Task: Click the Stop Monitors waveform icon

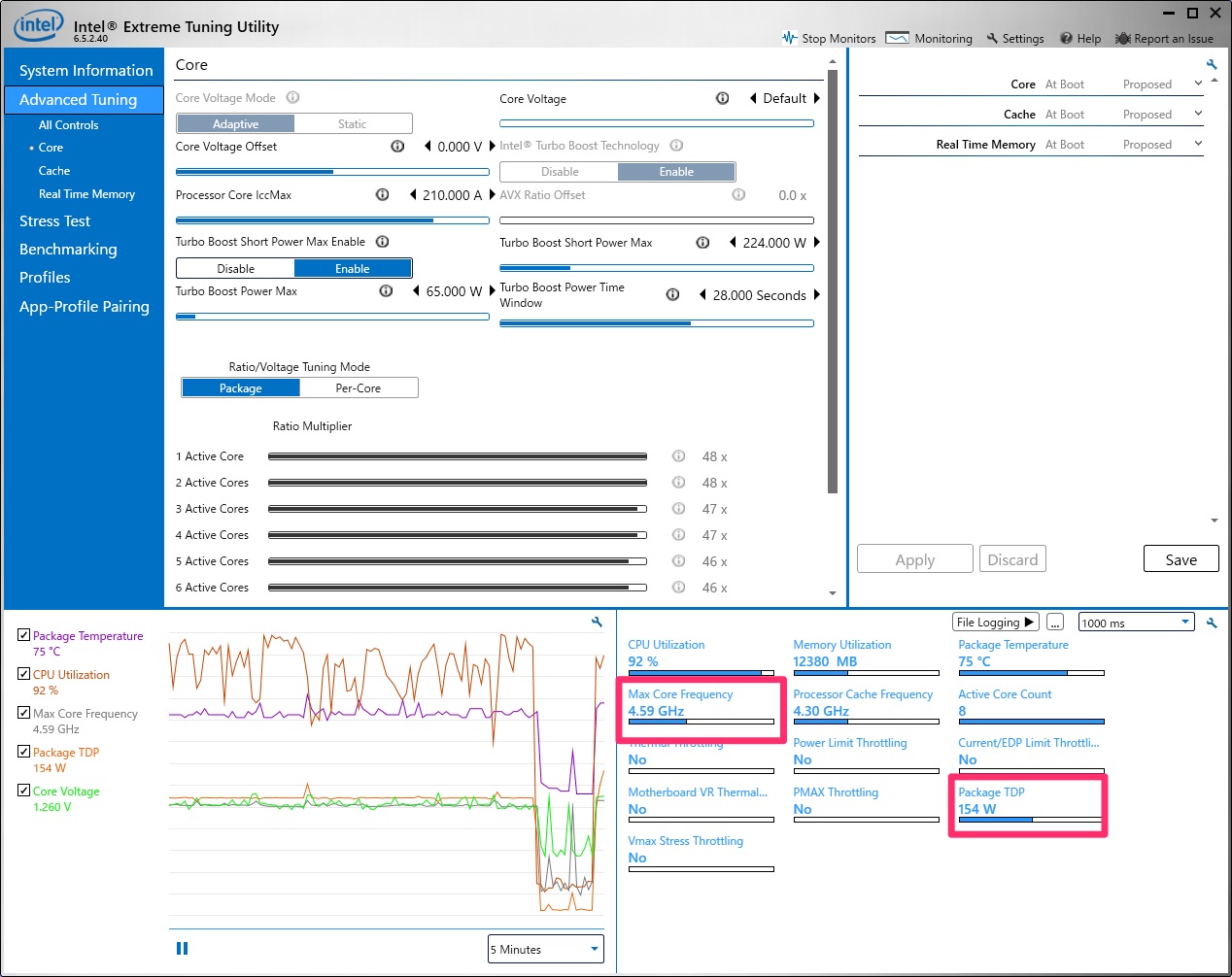Action: [x=789, y=38]
